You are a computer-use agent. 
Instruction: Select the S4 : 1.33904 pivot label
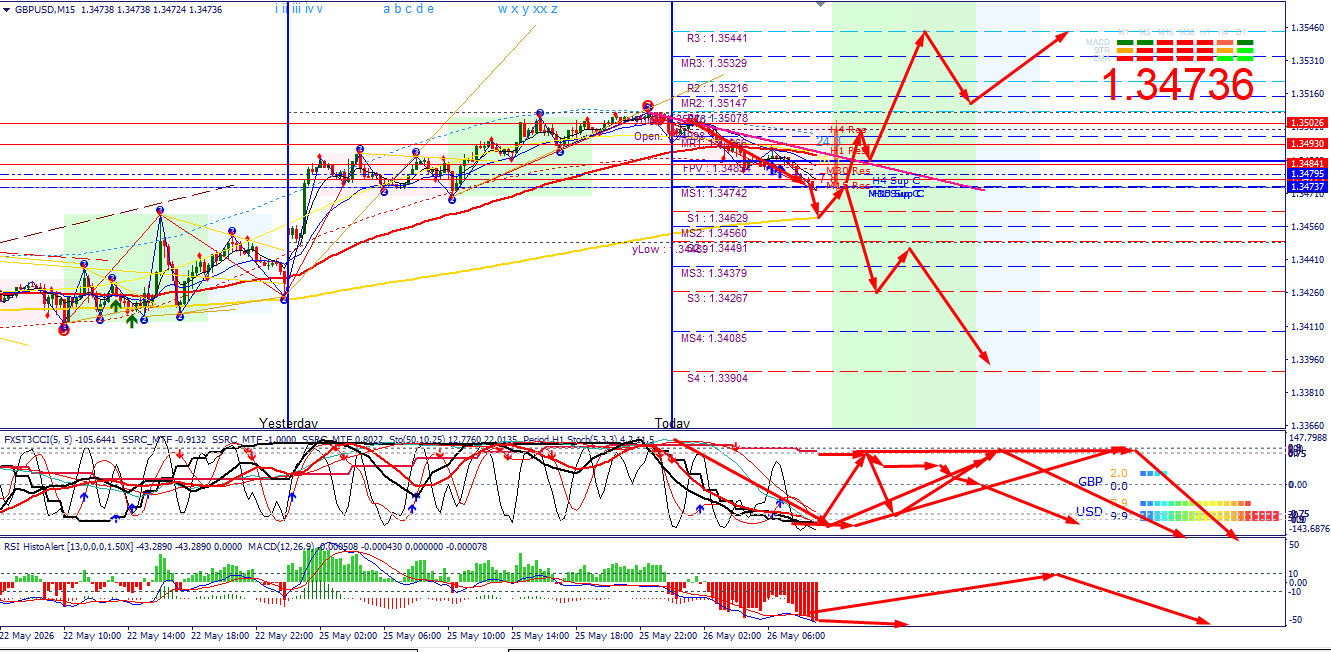click(717, 379)
